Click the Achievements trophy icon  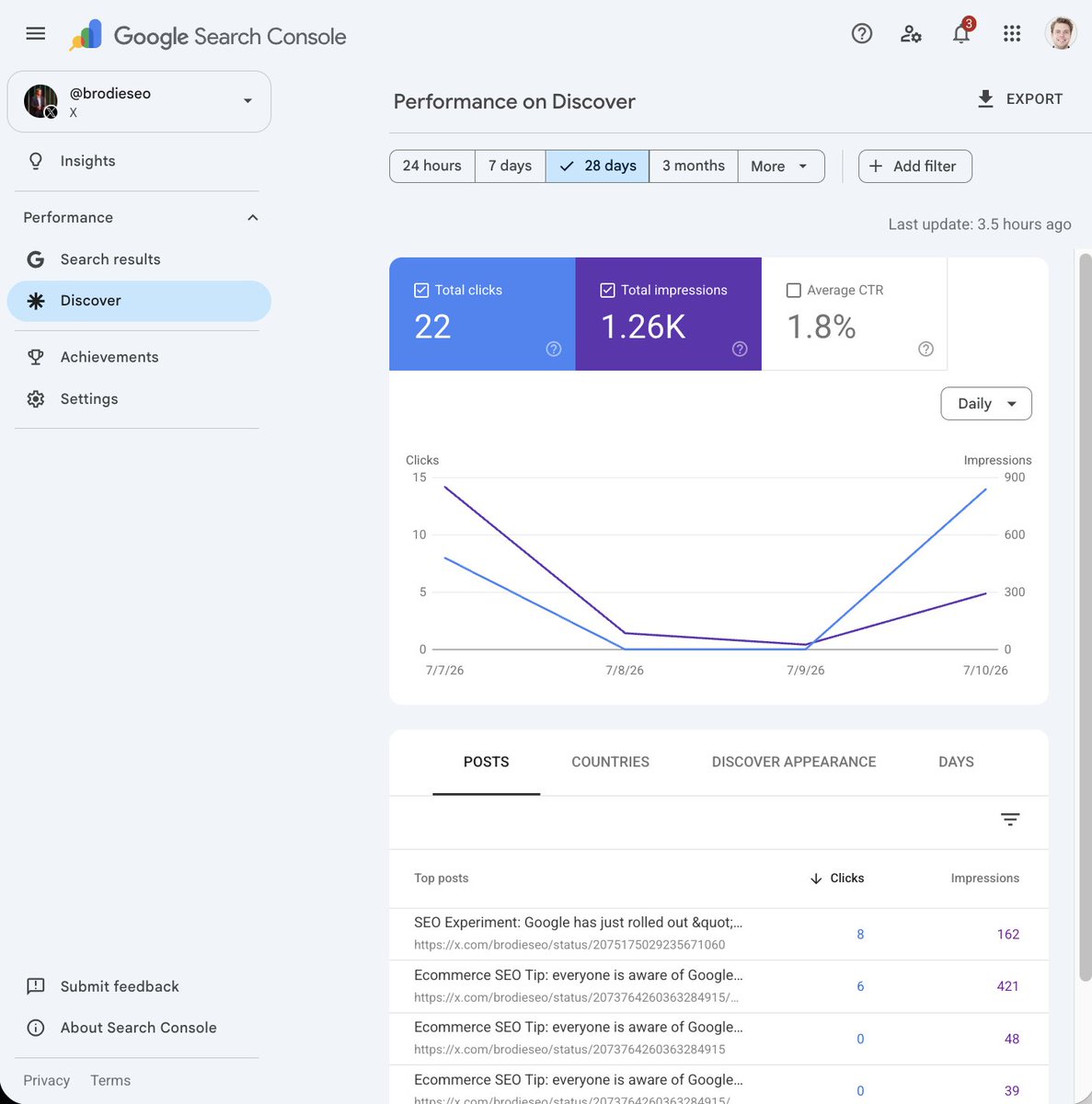(36, 357)
